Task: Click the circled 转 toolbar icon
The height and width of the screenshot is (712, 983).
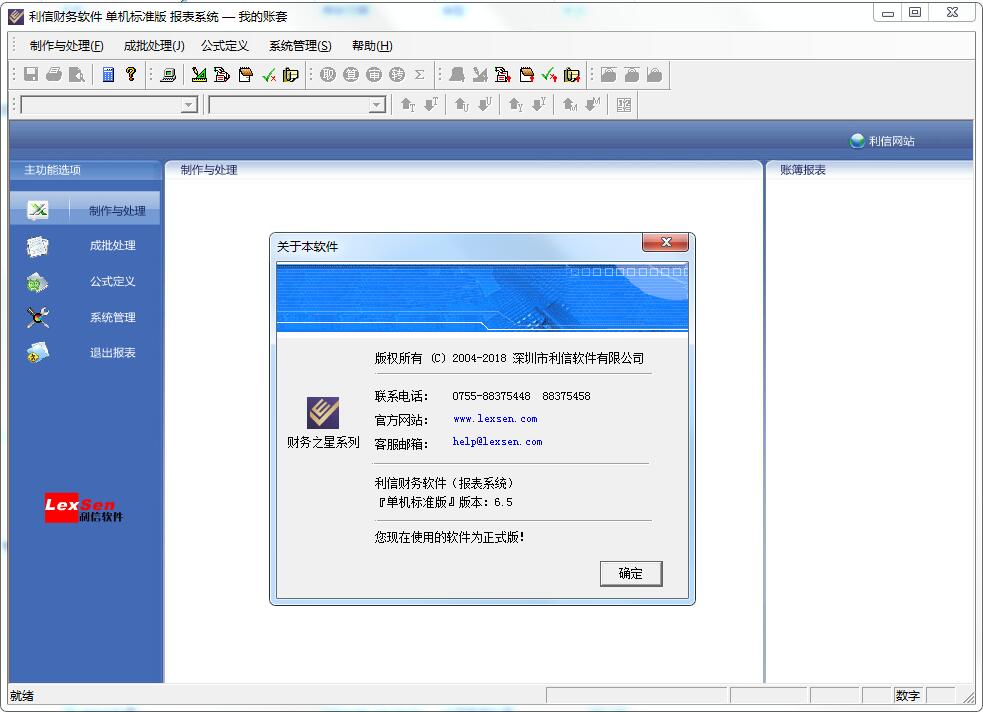Action: pos(397,75)
